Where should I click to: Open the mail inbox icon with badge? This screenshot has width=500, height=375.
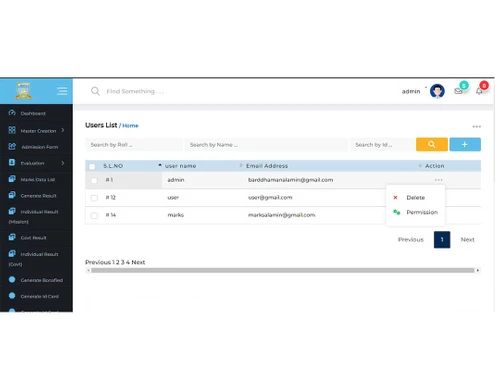[x=459, y=91]
